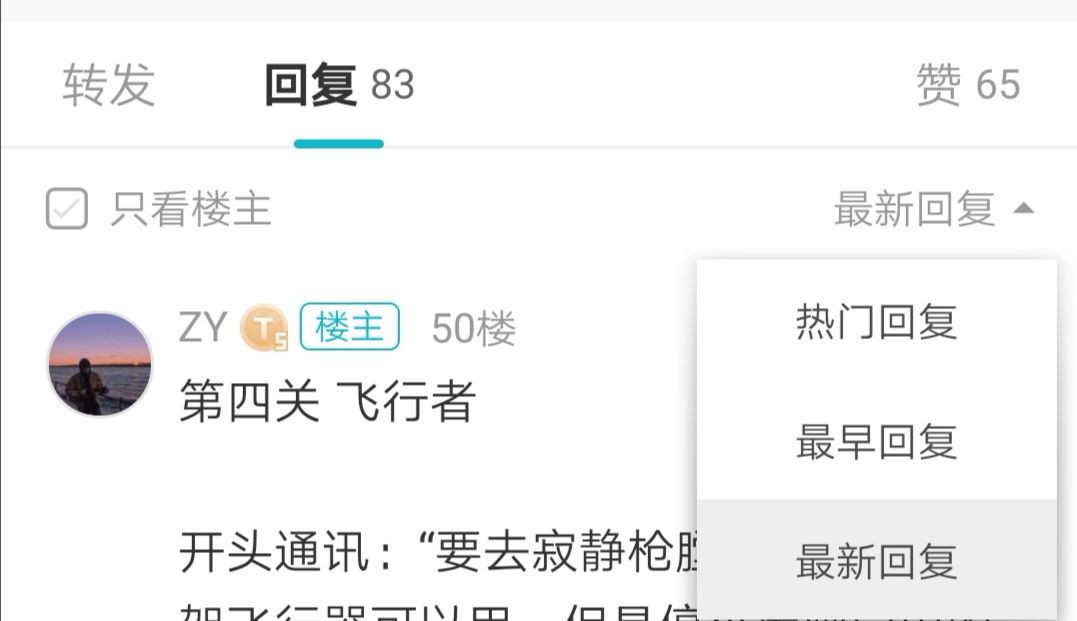Click the number 65 beside 赞

click(x=998, y=85)
